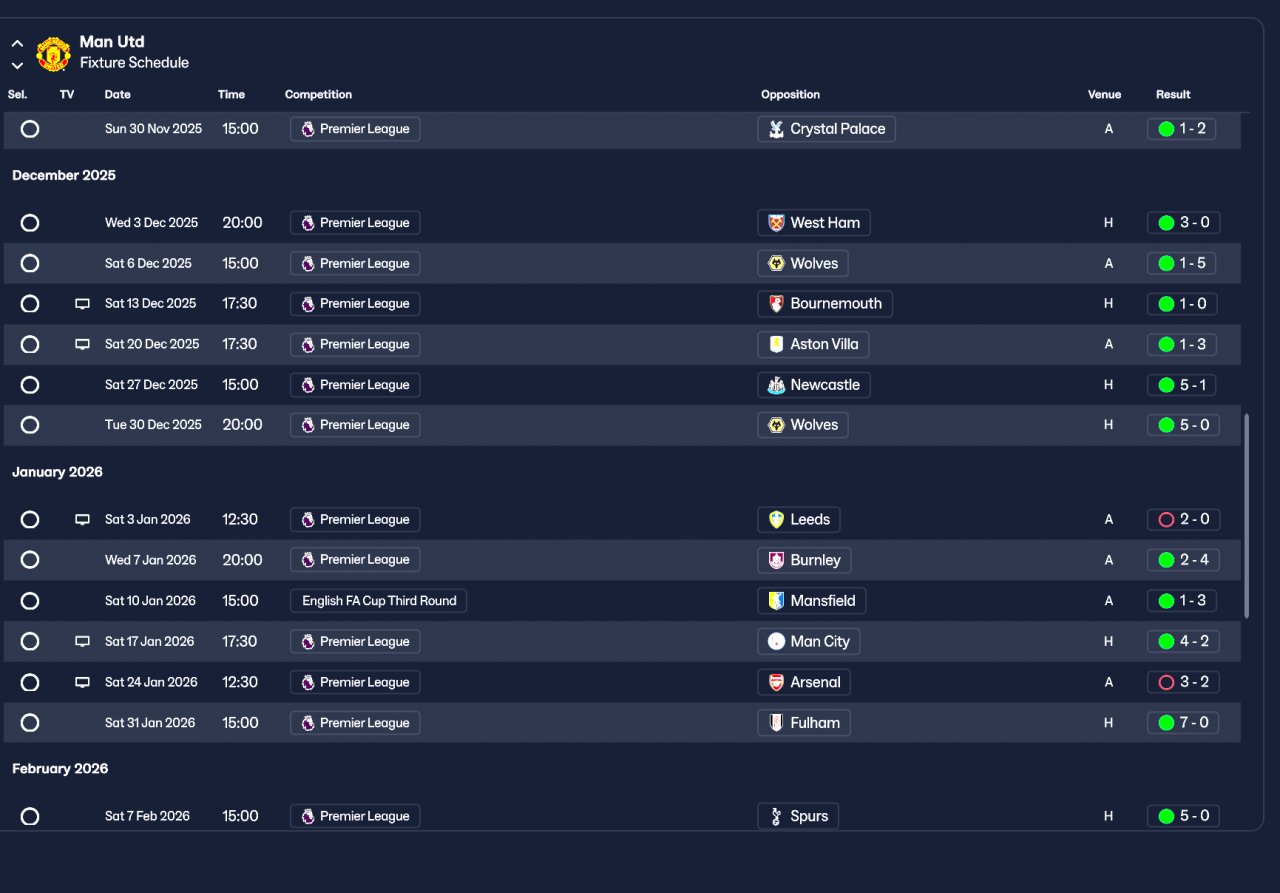Image resolution: width=1280 pixels, height=893 pixels.
Task: Click the Crystal Palace club badge icon
Action: (776, 129)
